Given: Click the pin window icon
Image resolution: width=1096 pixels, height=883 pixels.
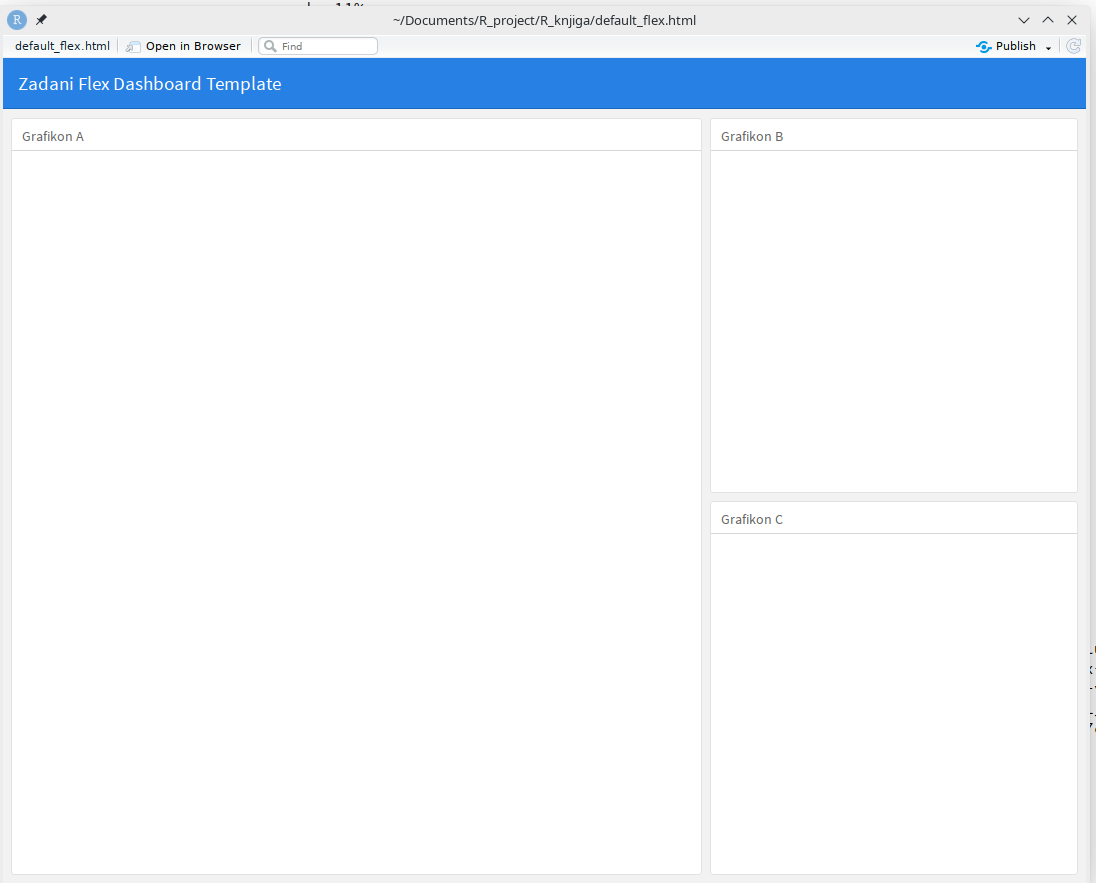Looking at the screenshot, I should (41, 20).
